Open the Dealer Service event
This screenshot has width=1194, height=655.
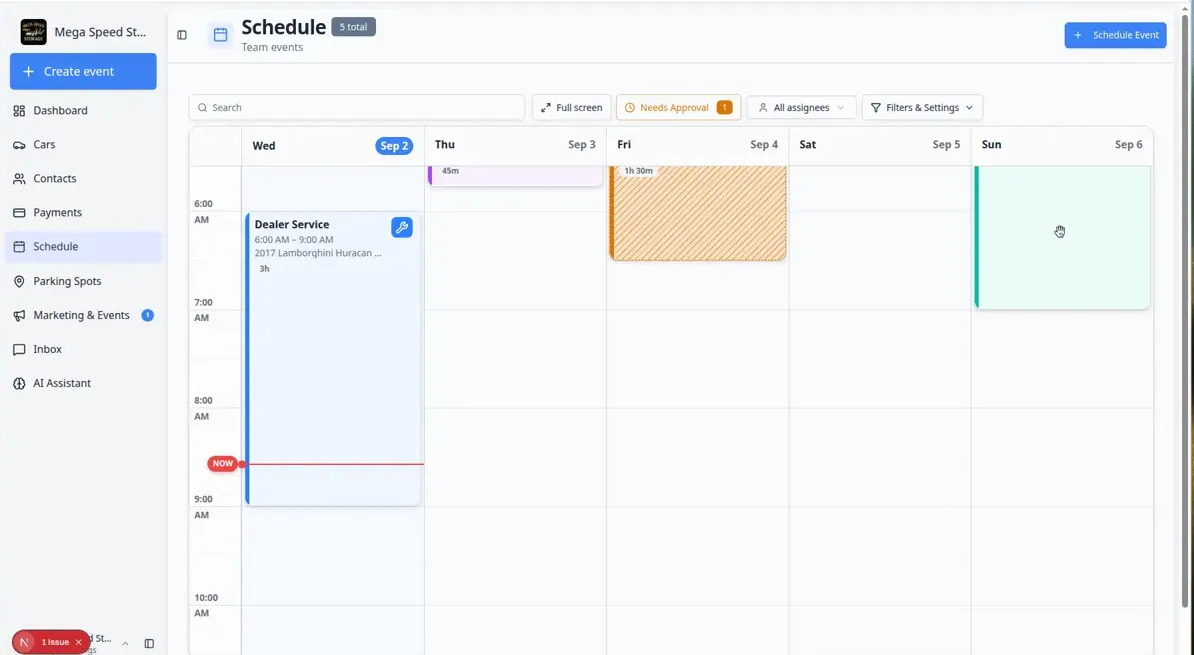tap(333, 359)
